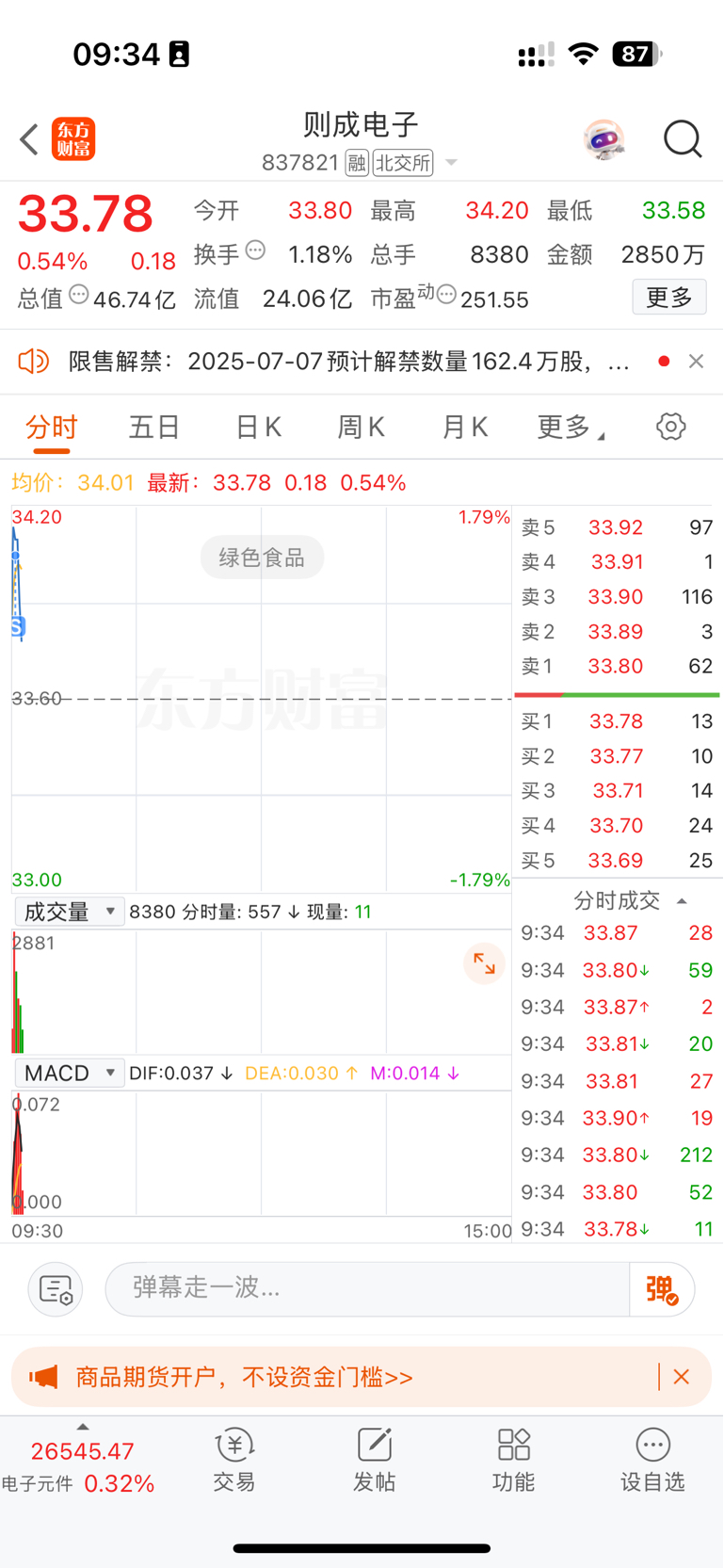Tap info icon beside 换手
The width and height of the screenshot is (724, 1568).
click(255, 251)
